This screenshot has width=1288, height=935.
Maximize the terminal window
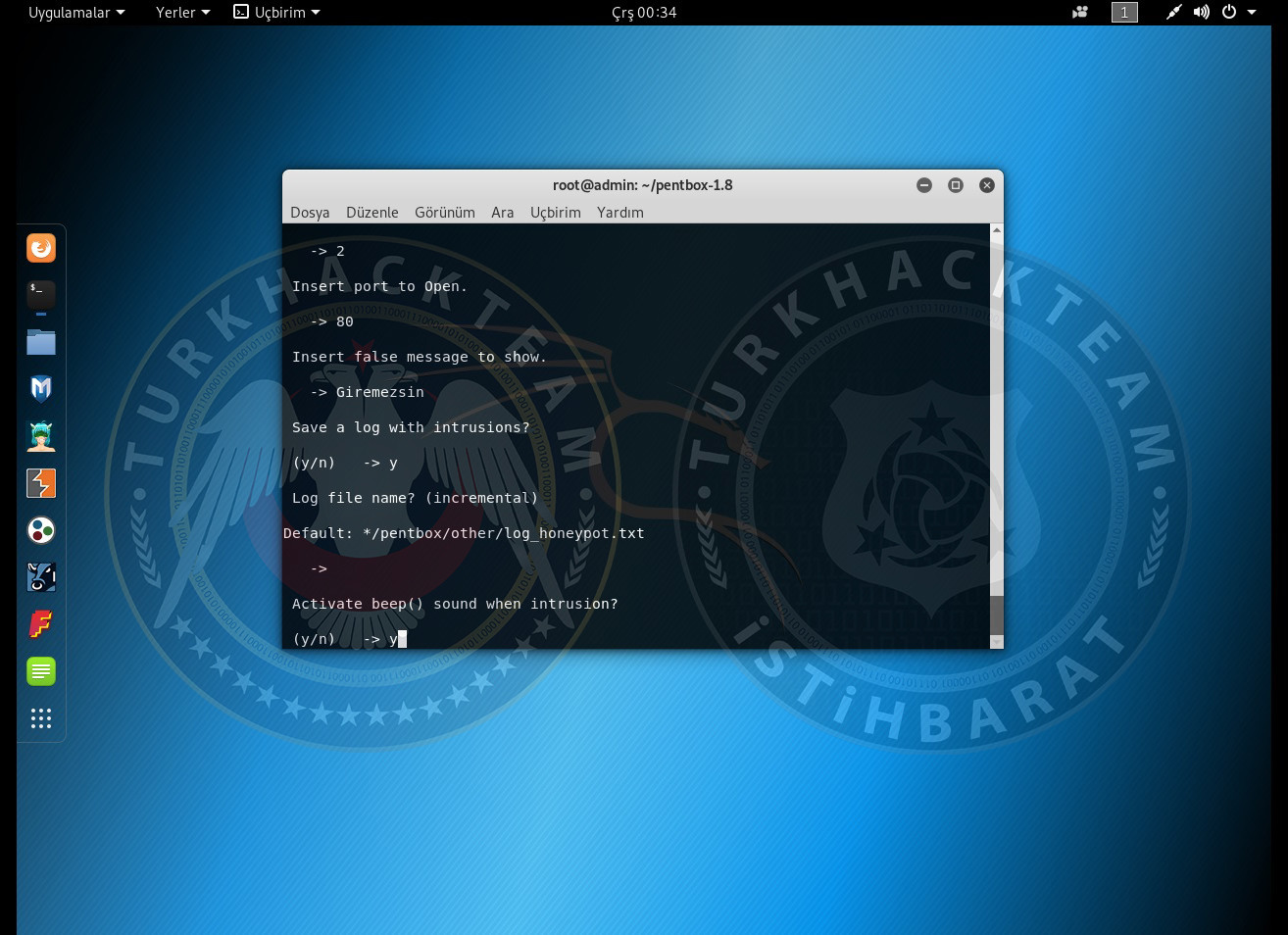coord(956,185)
